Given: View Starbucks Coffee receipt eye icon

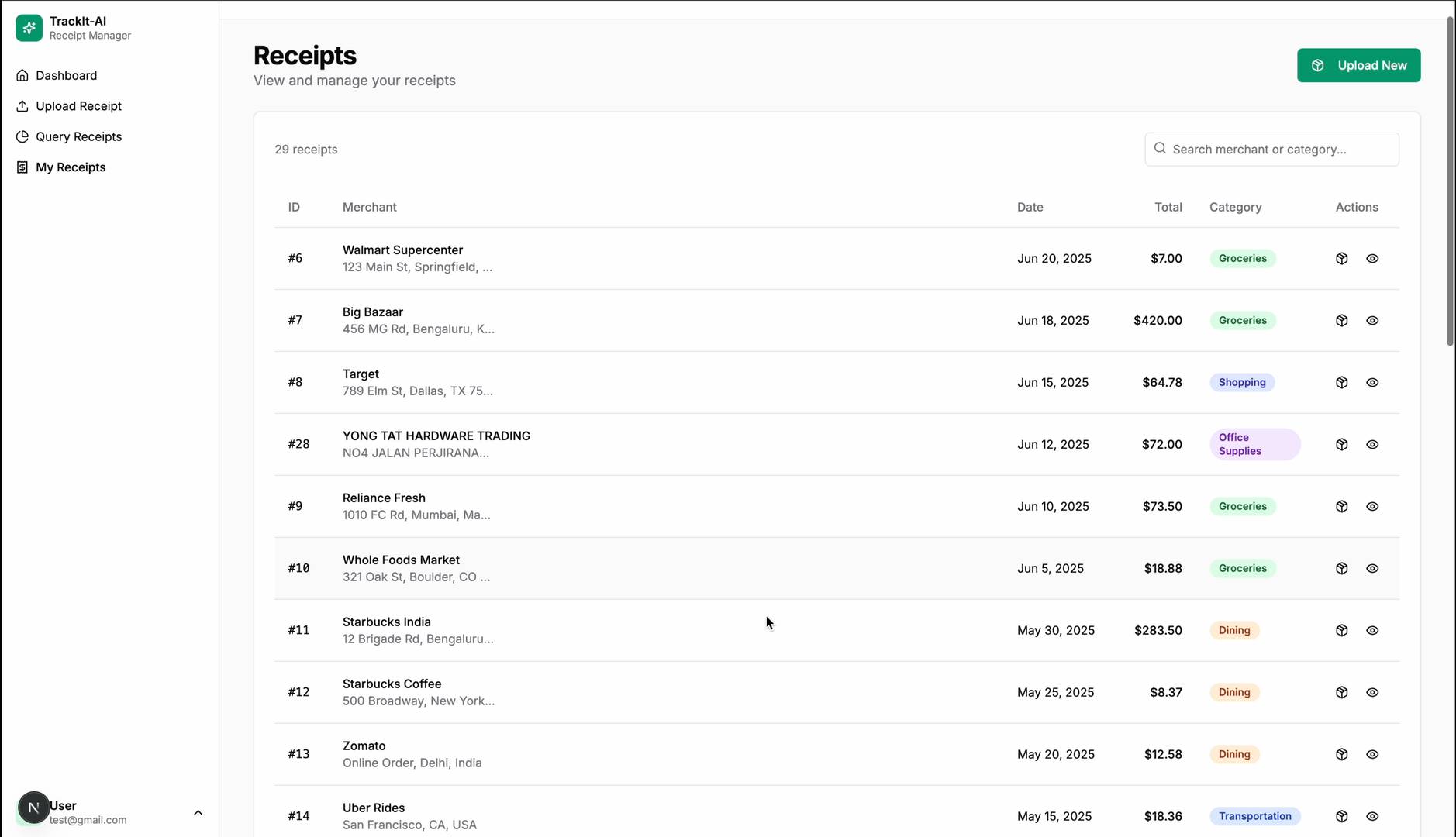Looking at the screenshot, I should (1372, 692).
